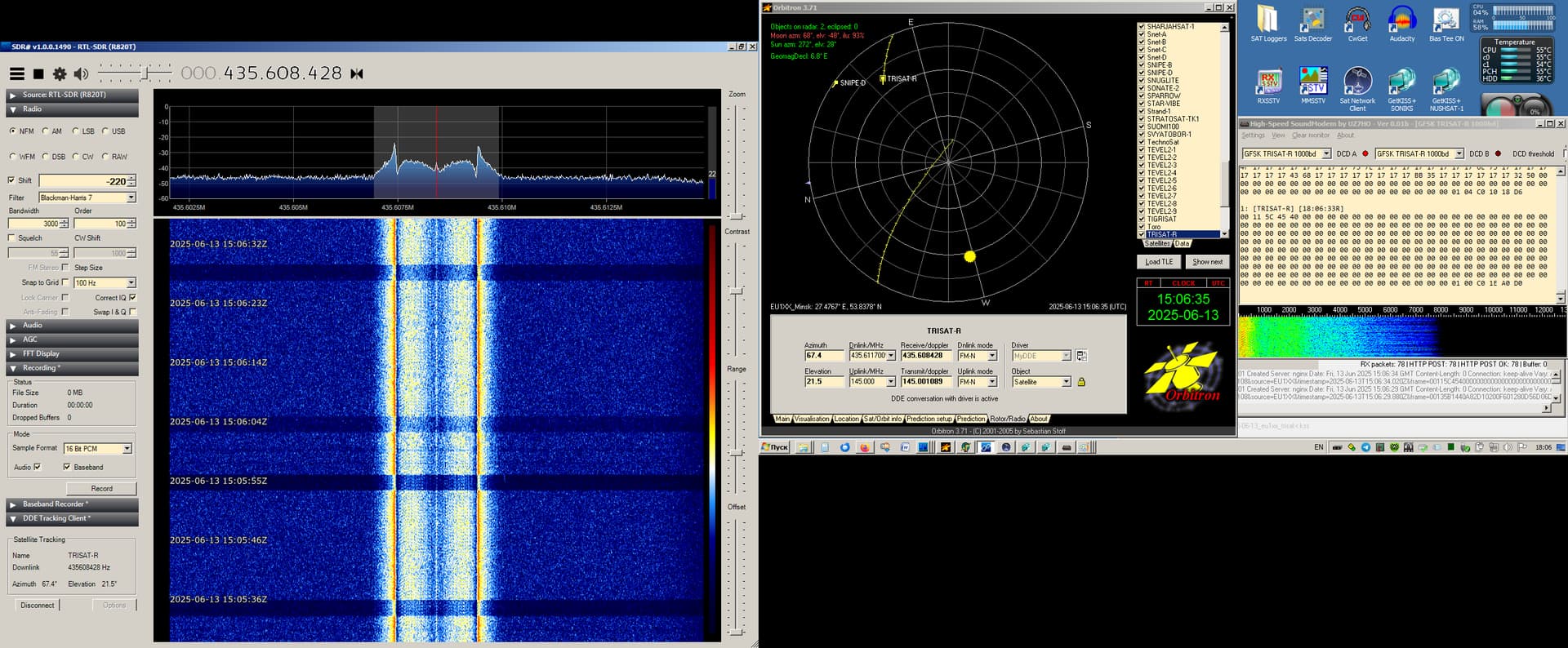Click the volume tray icon near the clock

pos(1508,447)
